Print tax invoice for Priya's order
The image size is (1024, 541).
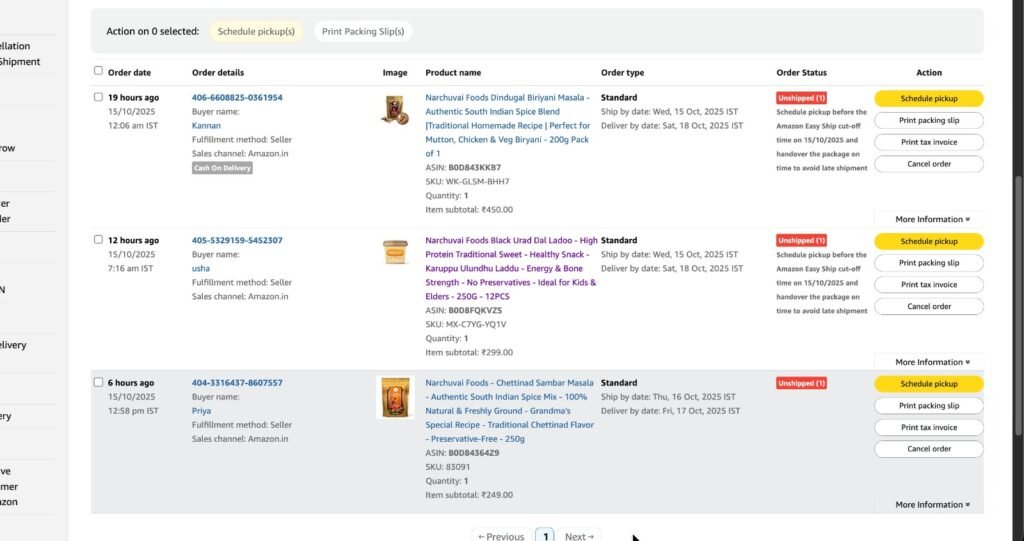click(x=929, y=427)
